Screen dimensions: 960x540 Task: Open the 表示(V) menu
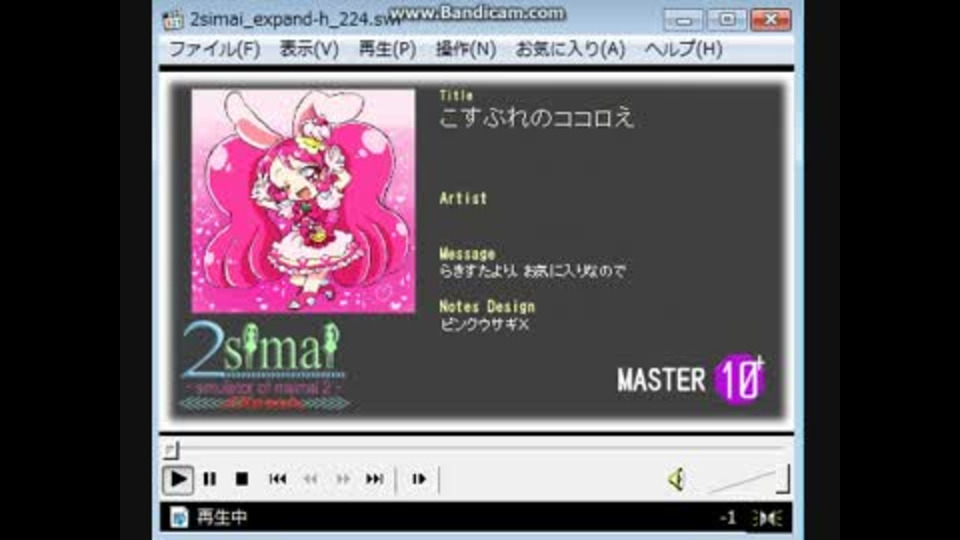pos(309,49)
